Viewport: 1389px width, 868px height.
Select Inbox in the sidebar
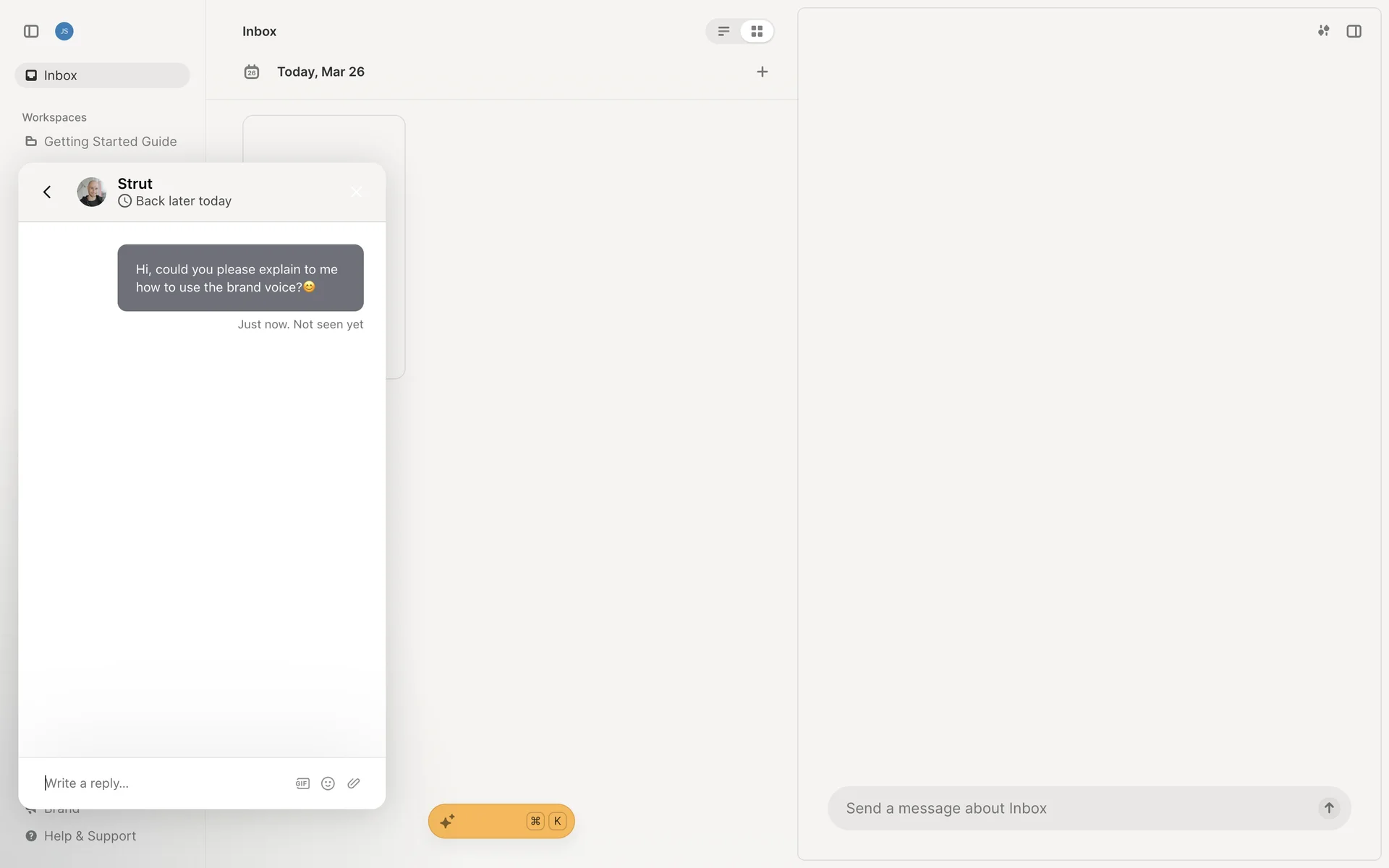coord(102,75)
